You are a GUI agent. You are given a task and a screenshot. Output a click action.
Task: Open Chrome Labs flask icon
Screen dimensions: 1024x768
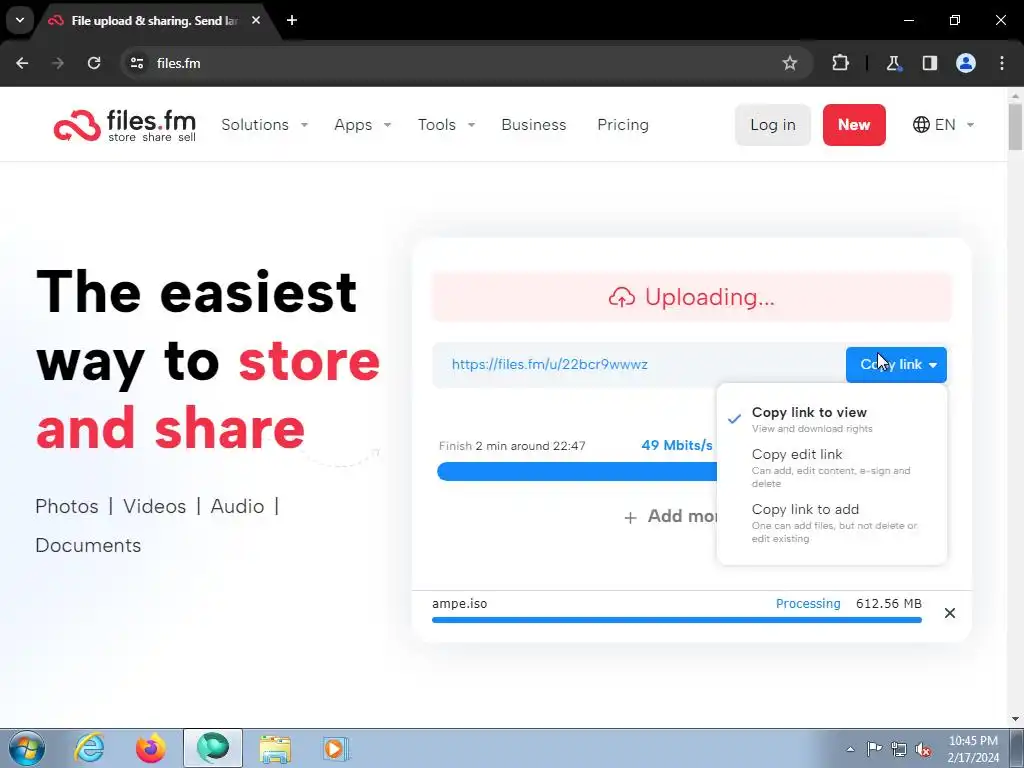point(893,63)
